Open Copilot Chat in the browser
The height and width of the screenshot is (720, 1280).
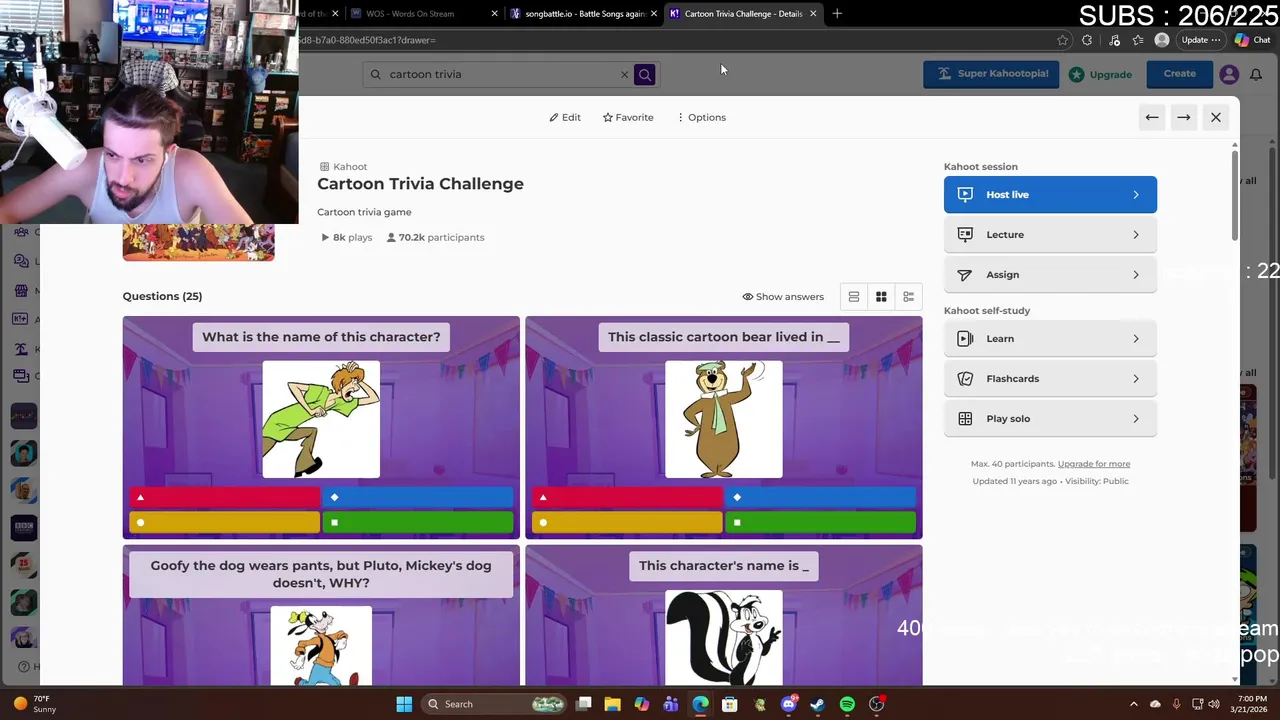pos(1255,40)
